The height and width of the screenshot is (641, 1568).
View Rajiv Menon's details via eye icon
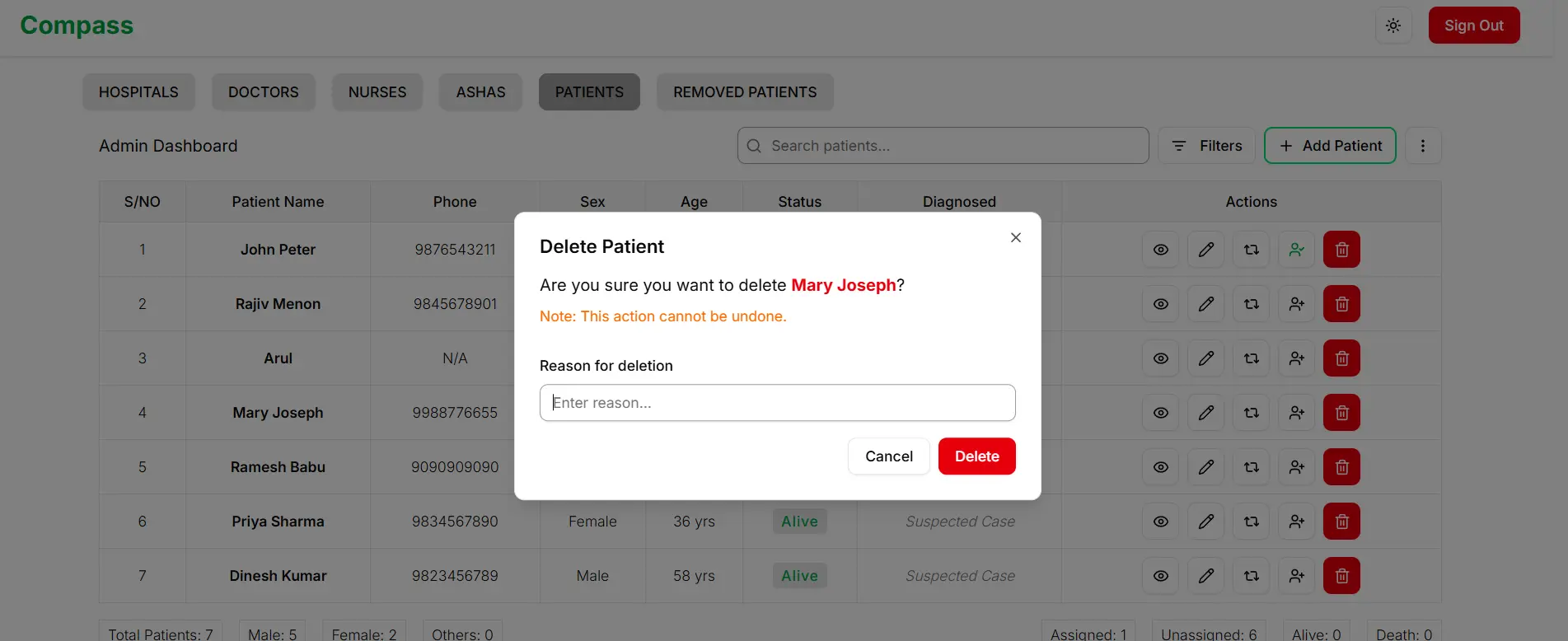click(1161, 304)
